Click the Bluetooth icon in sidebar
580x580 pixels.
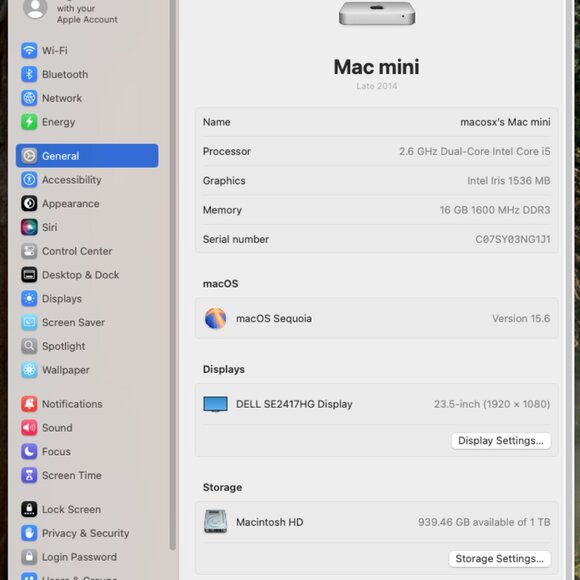(29, 74)
